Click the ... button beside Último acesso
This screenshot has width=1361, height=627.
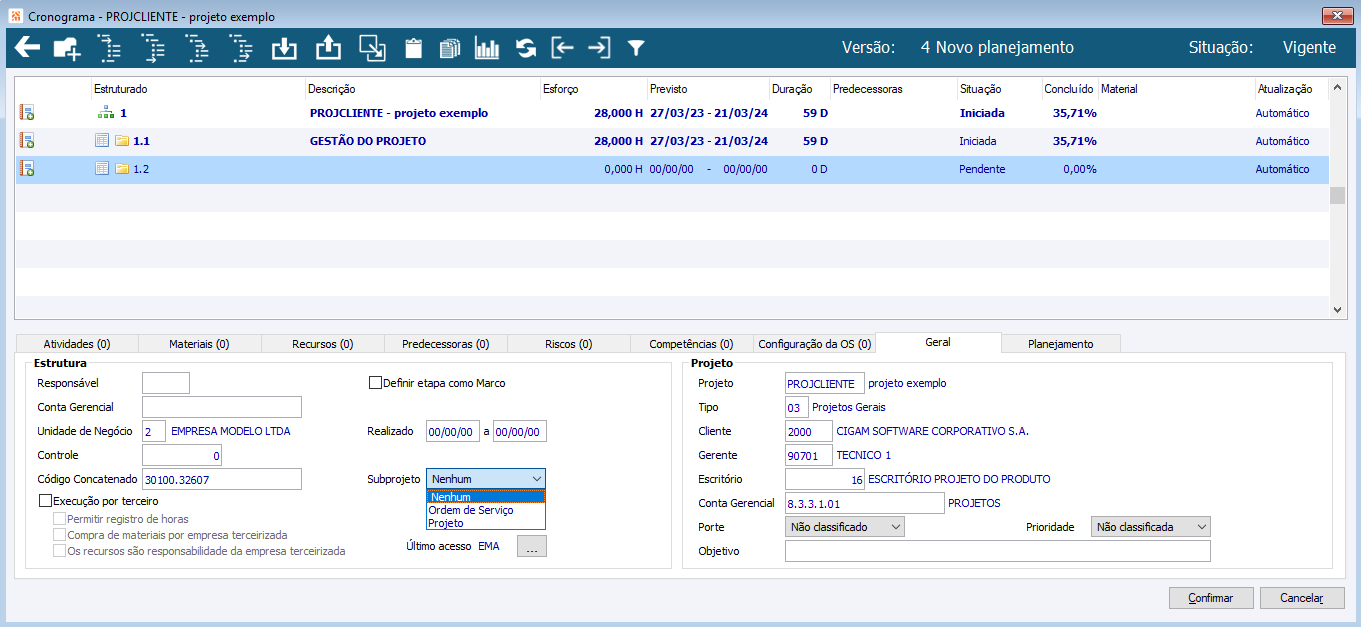pos(532,546)
